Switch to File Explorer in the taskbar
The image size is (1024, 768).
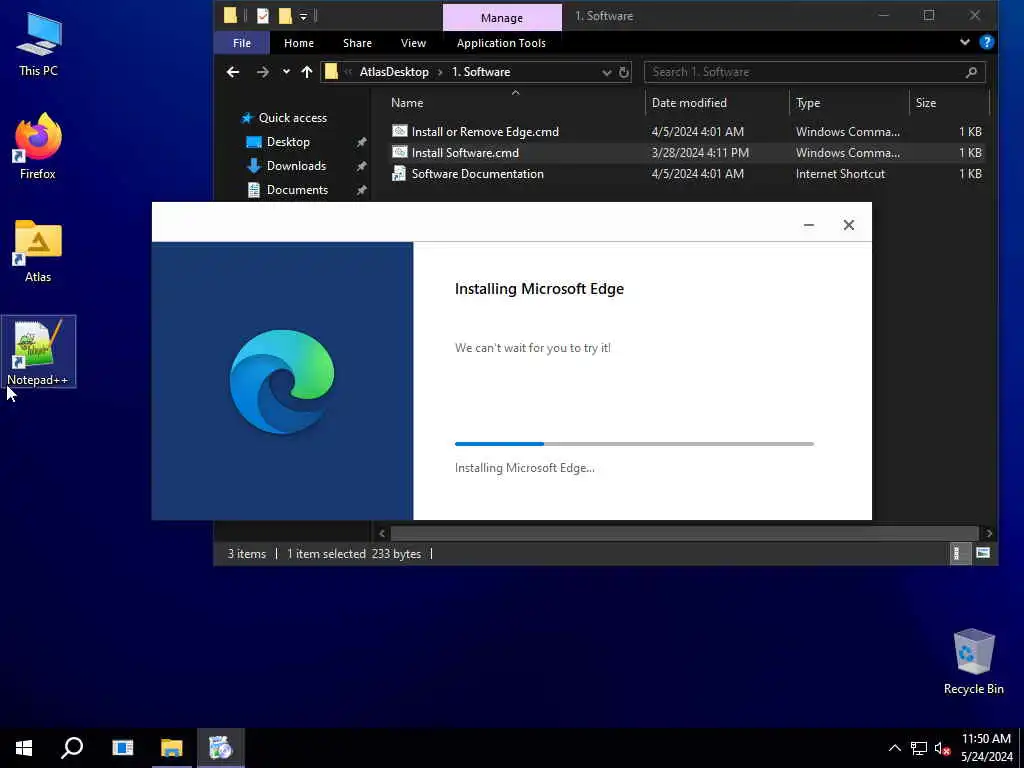coord(172,748)
